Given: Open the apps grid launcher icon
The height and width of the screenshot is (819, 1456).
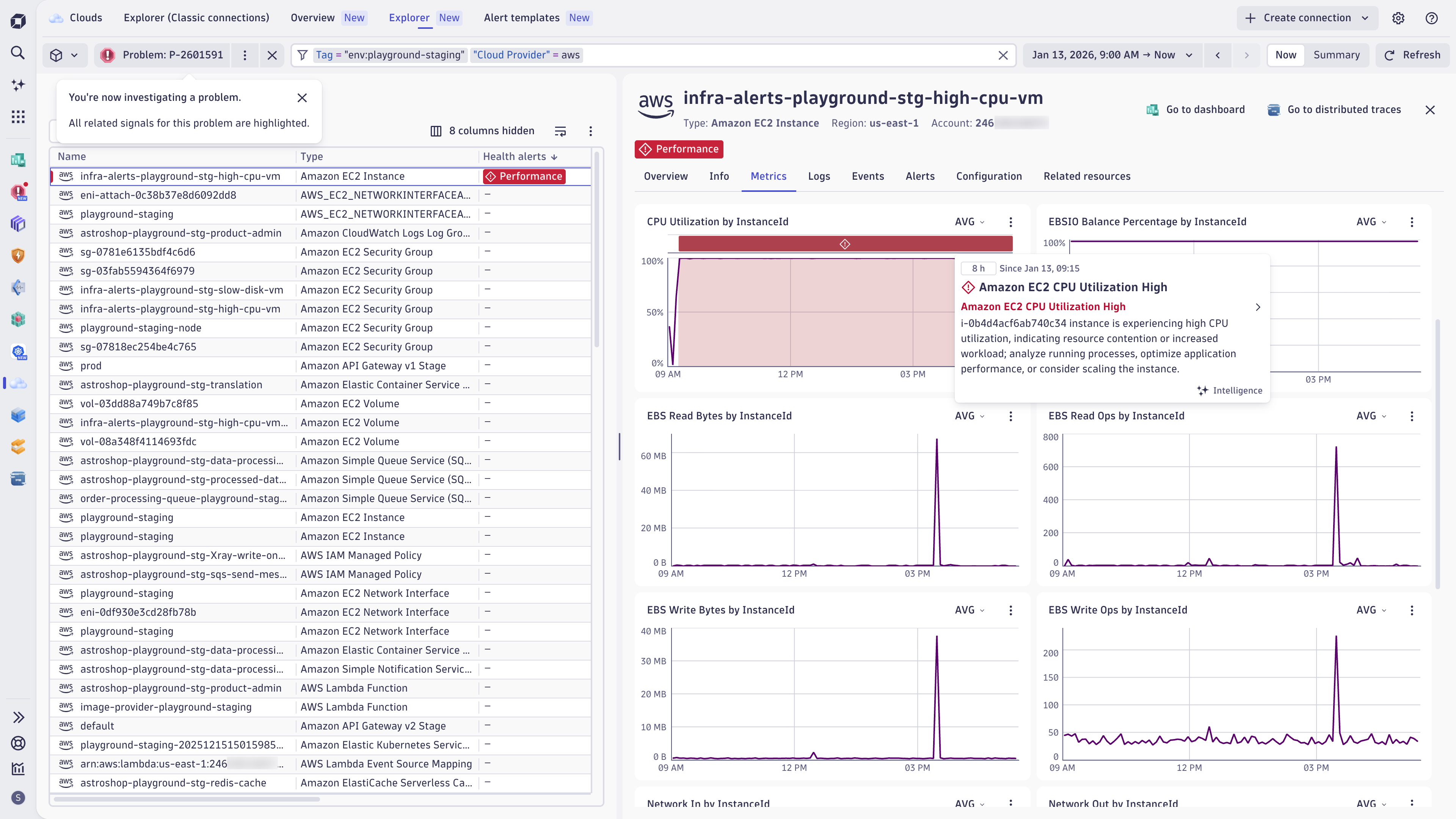Looking at the screenshot, I should click(18, 117).
